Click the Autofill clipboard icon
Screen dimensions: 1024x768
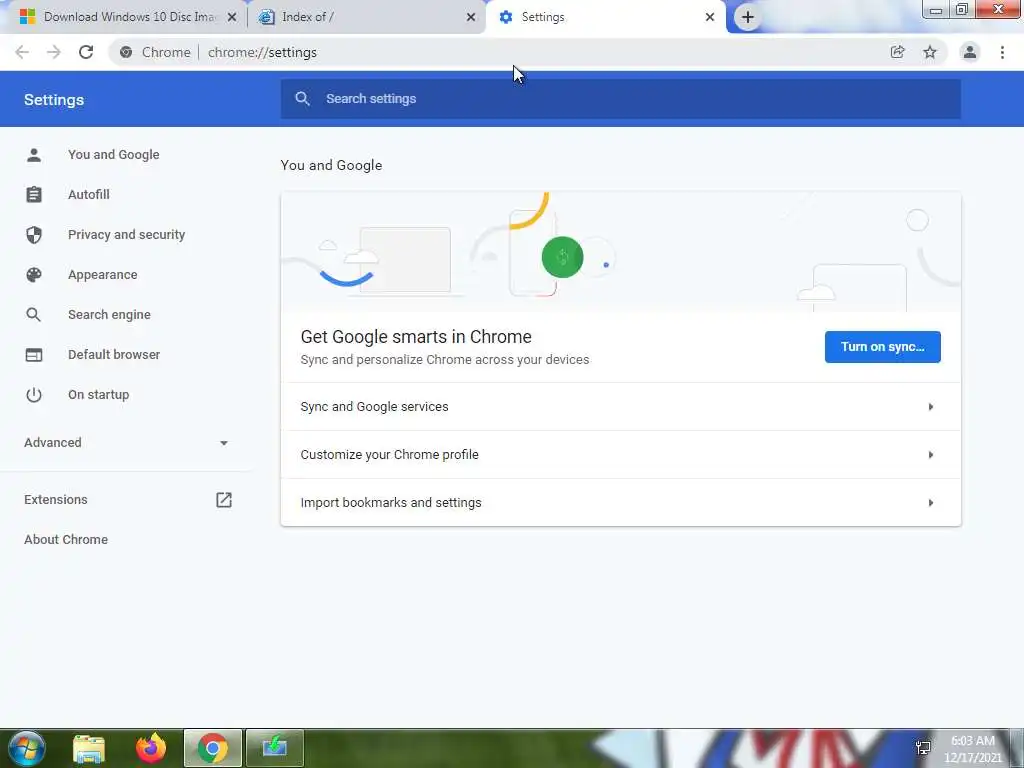(x=34, y=195)
